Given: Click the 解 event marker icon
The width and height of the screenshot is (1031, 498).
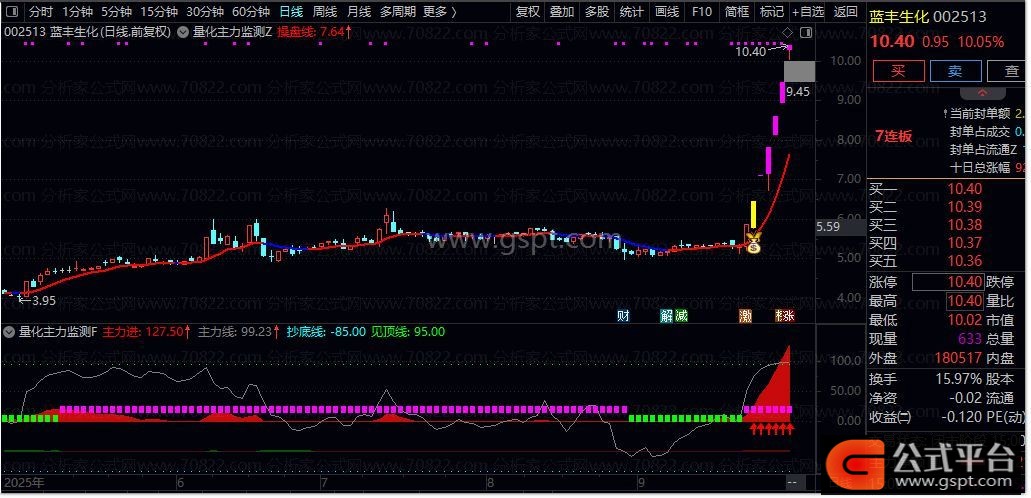Looking at the screenshot, I should (x=666, y=316).
